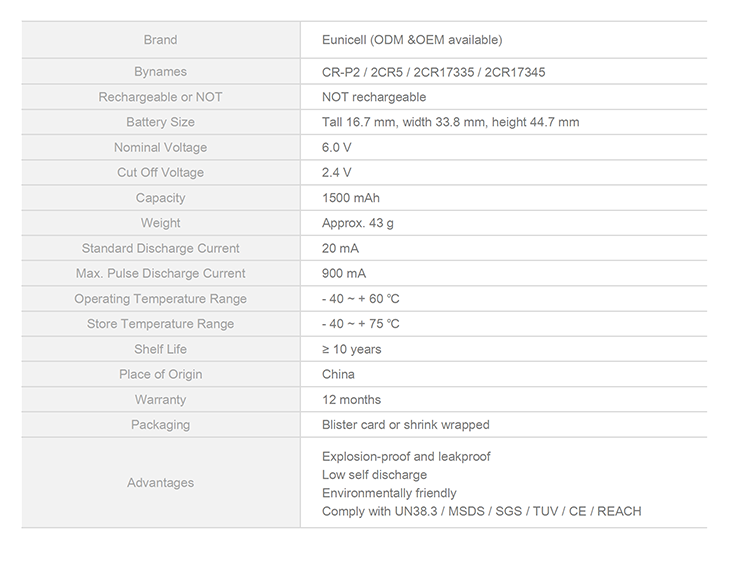Select the Tall 16.7 mm dimensions text
Viewport: 750px width, 572px height.
pos(450,122)
